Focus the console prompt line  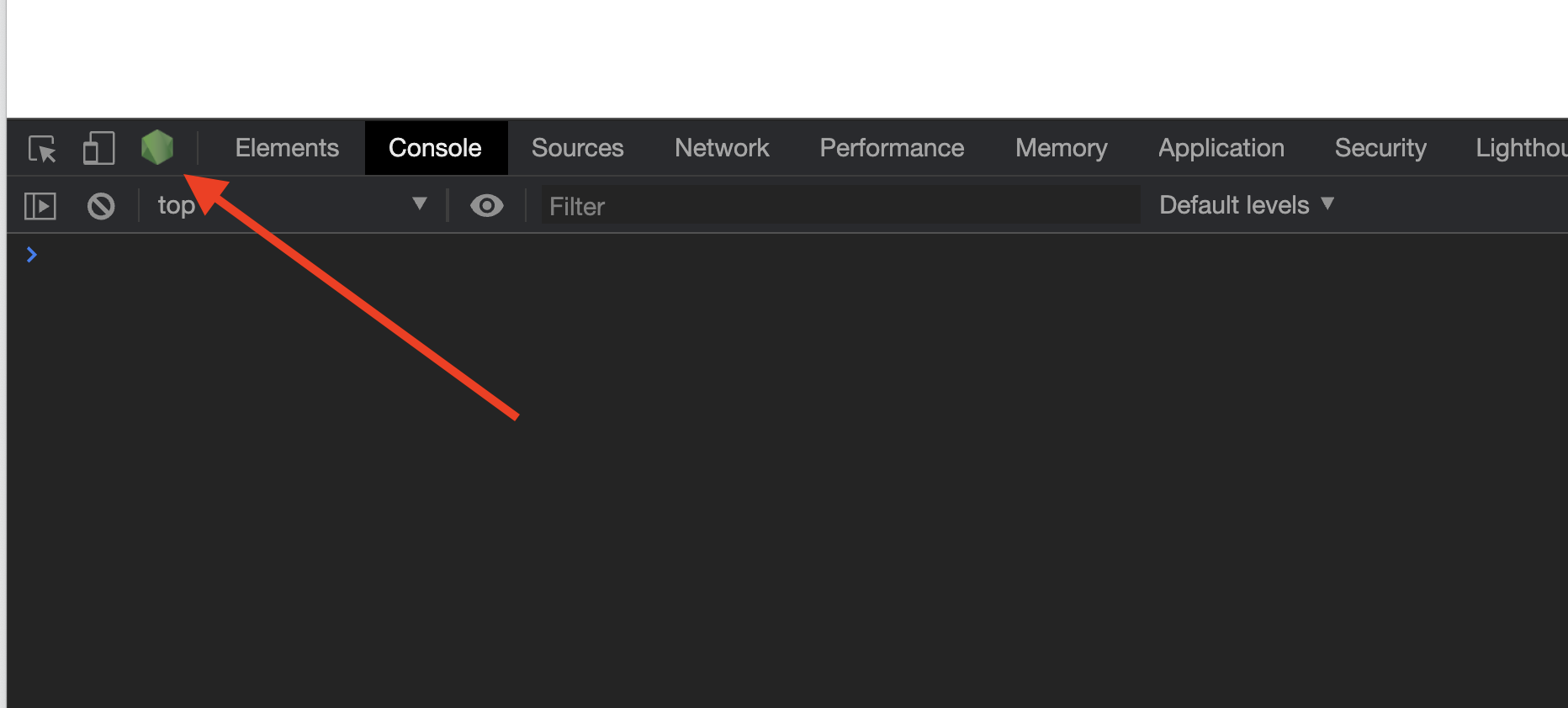757,255
